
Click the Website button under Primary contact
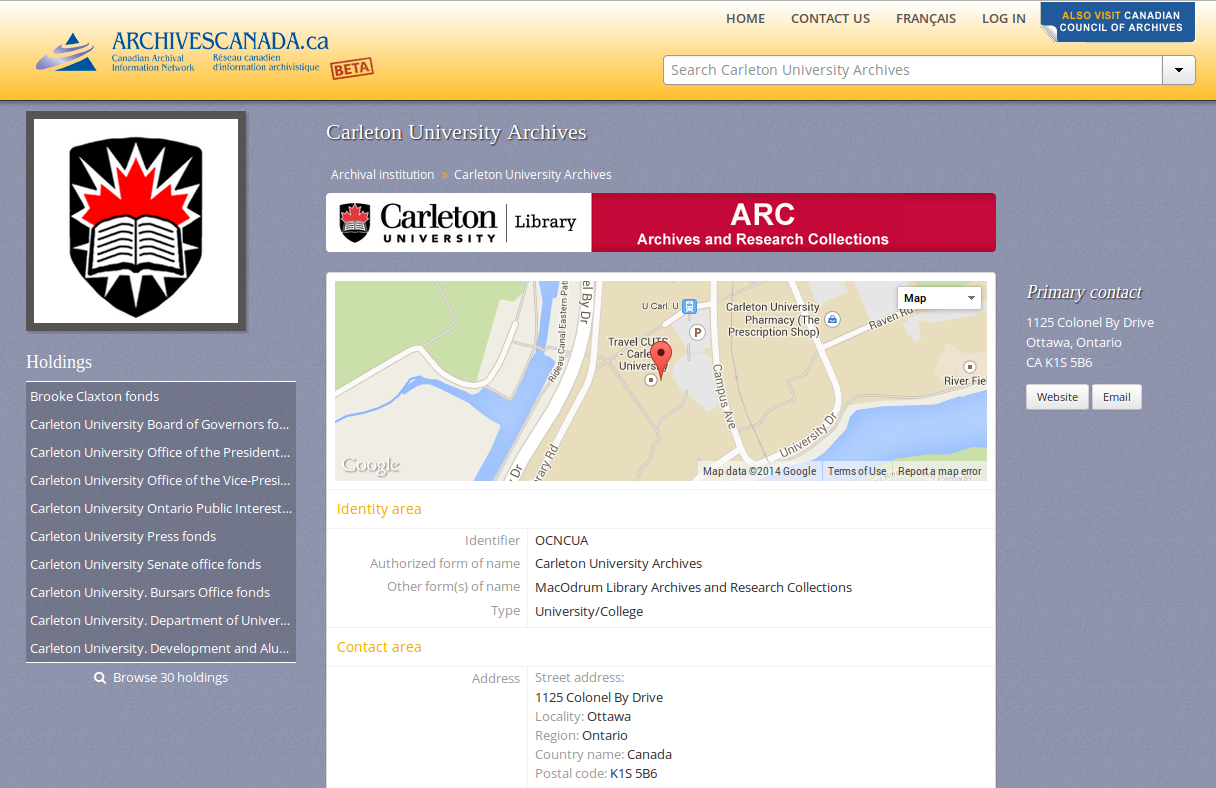1057,396
